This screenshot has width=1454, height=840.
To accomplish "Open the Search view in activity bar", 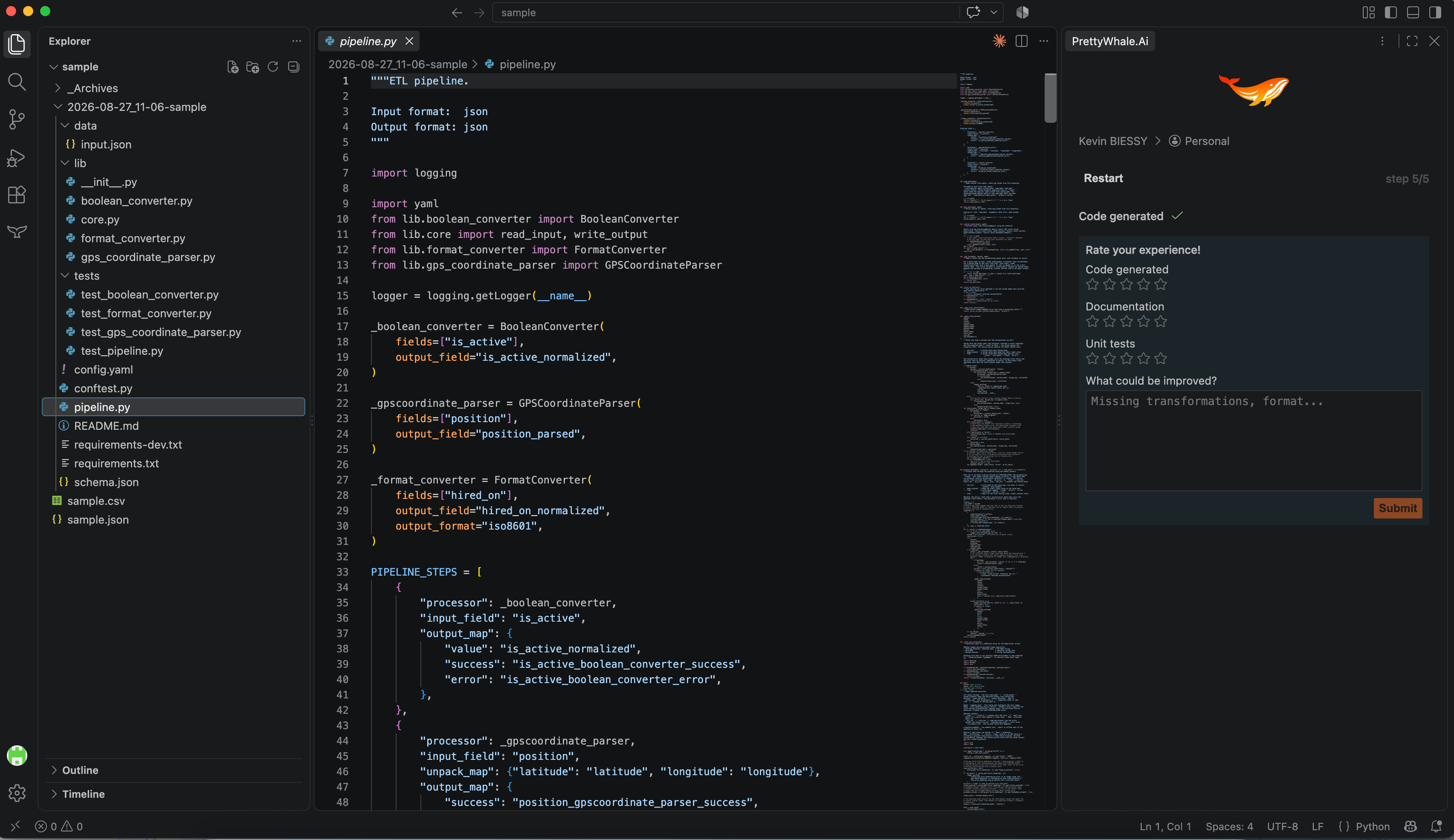I will tap(17, 82).
